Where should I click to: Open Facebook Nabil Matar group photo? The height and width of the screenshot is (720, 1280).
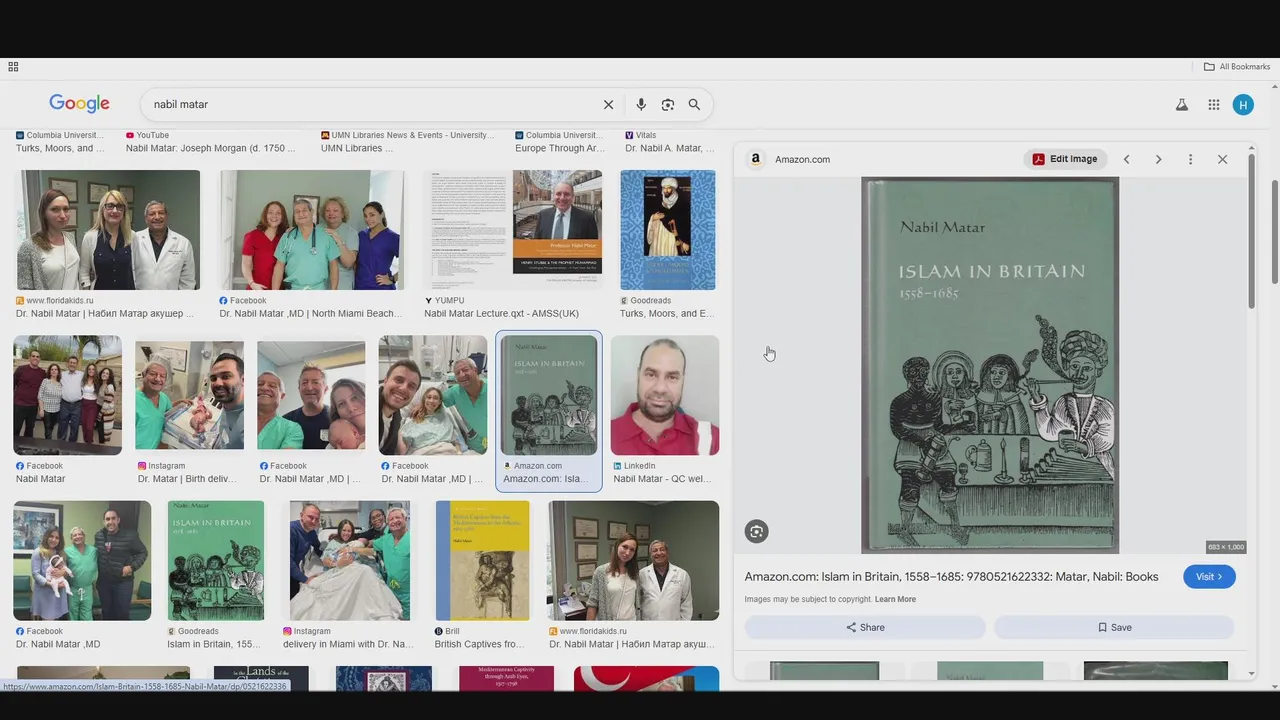pyautogui.click(x=68, y=395)
